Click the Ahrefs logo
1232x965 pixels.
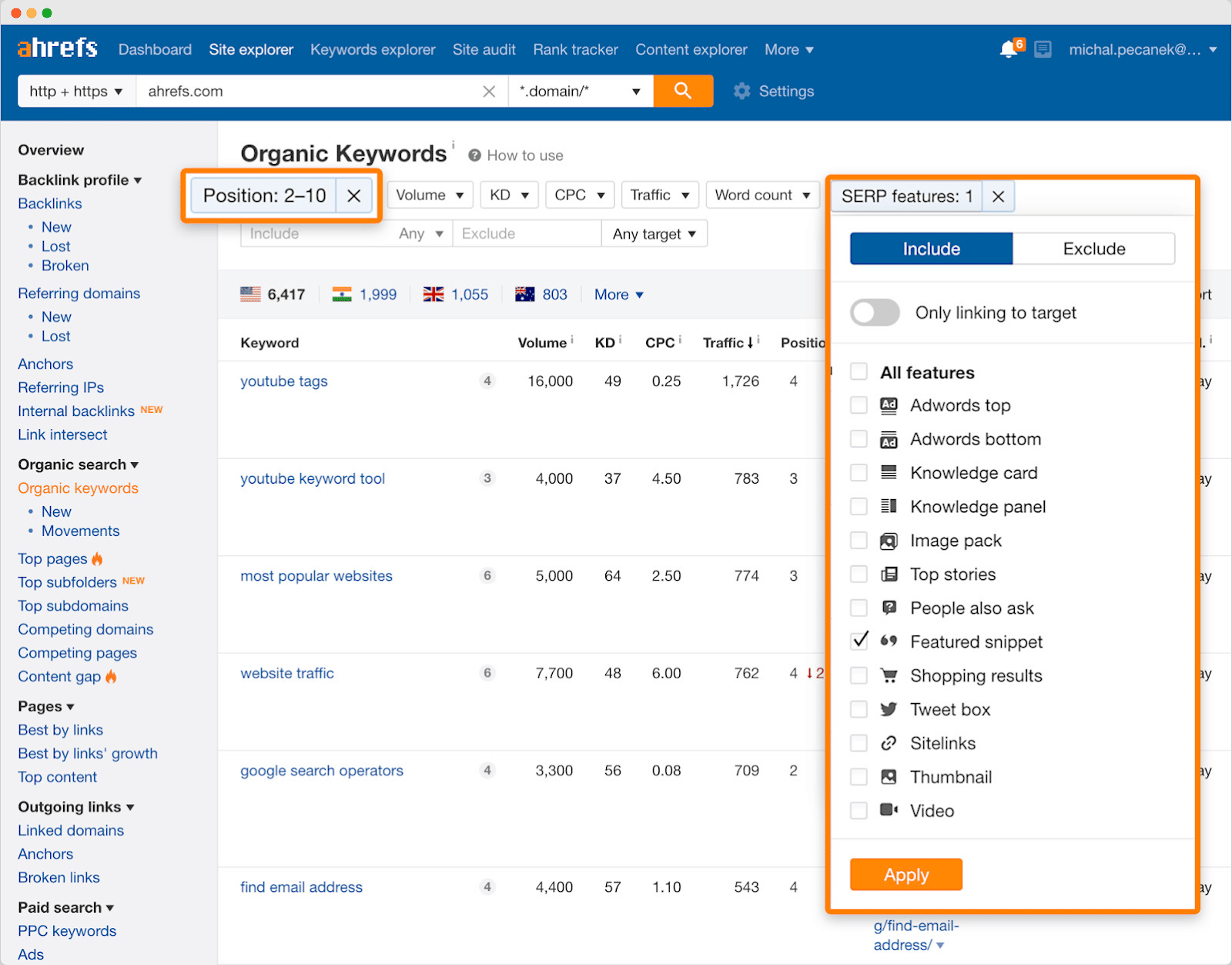[58, 49]
